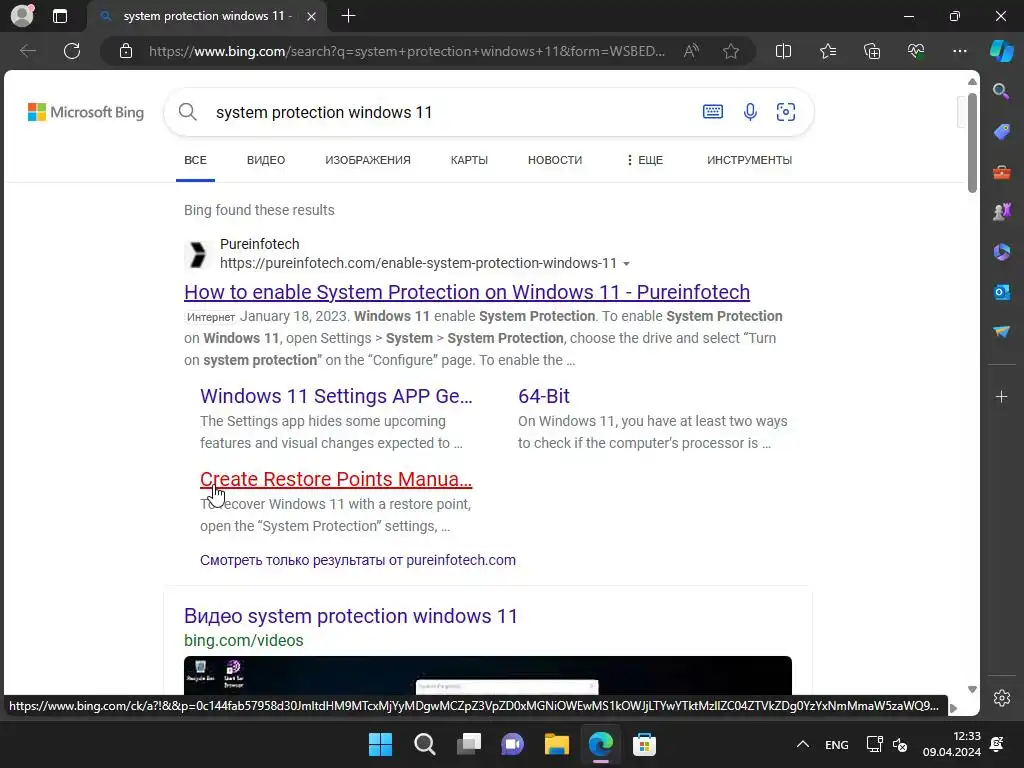This screenshot has width=1024, height=768.
Task: Open Видео system protection windows 11 heading
Action: 351,616
